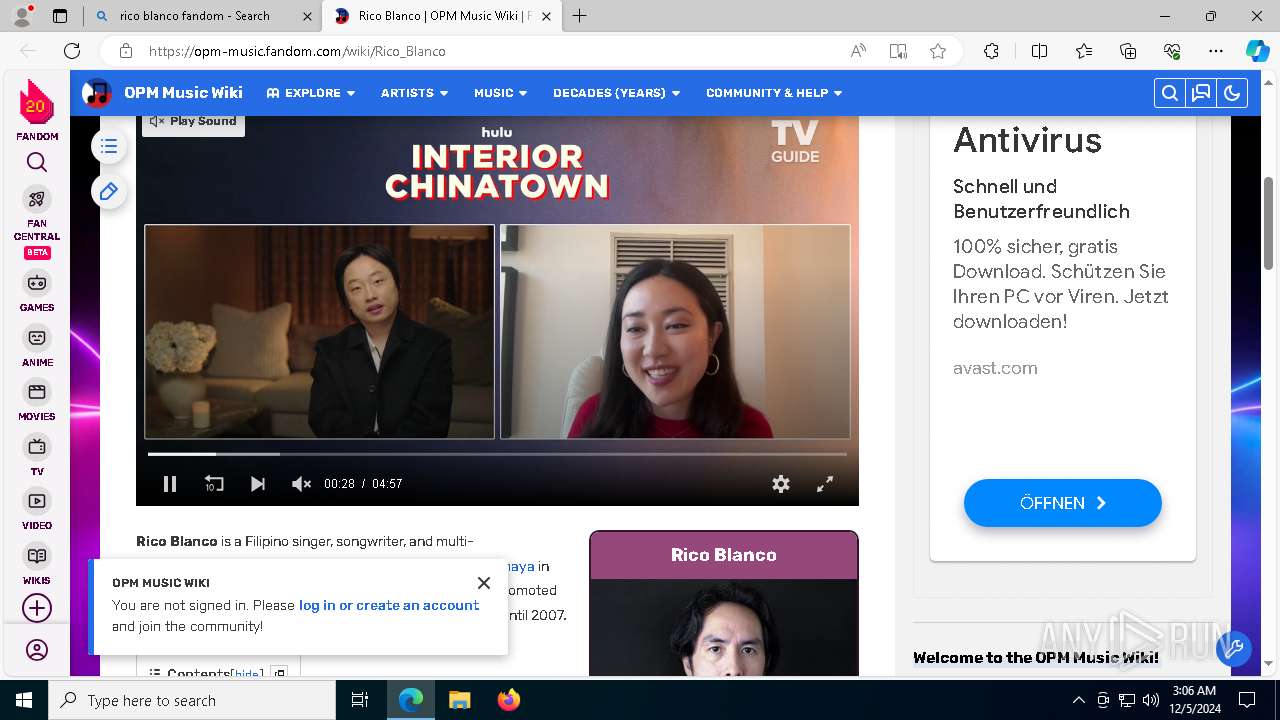View site information lock icon
Screen dimensions: 1280x720
[125, 51]
